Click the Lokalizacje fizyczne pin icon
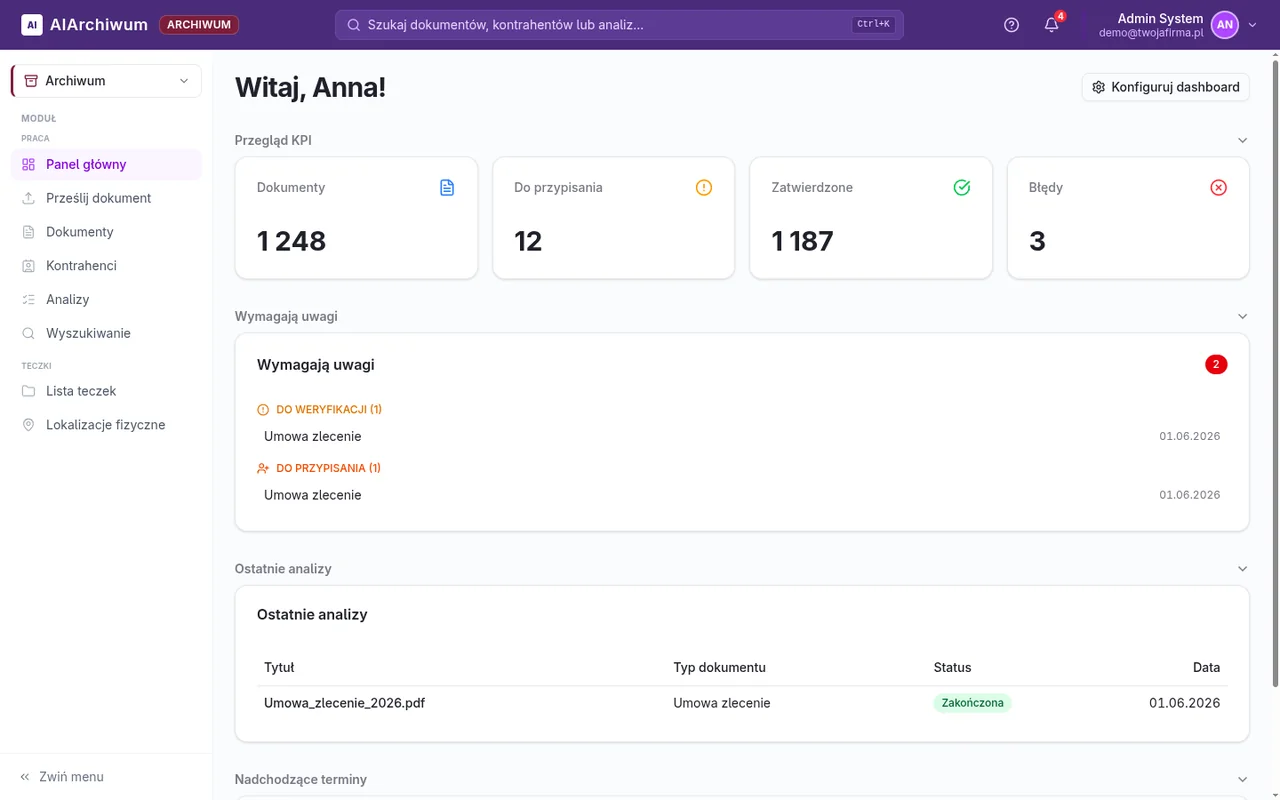The width and height of the screenshot is (1280, 800). (28, 425)
